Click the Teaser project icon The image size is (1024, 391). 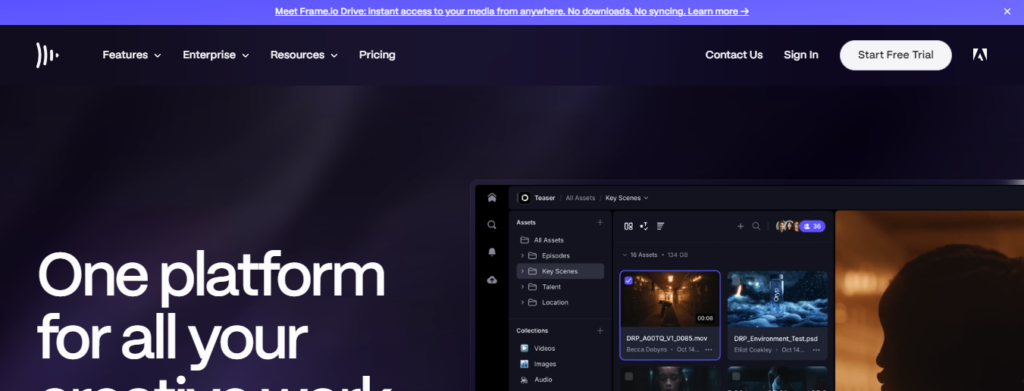coord(524,198)
